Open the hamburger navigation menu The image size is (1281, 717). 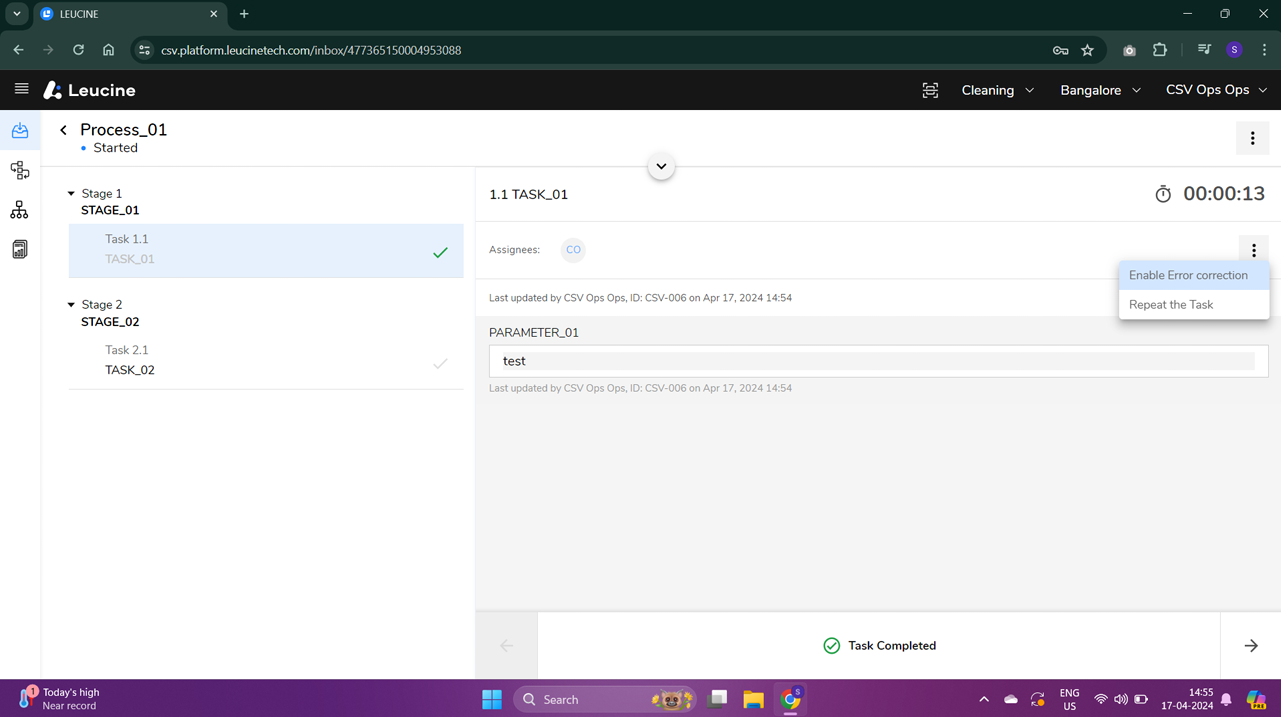tap(21, 89)
